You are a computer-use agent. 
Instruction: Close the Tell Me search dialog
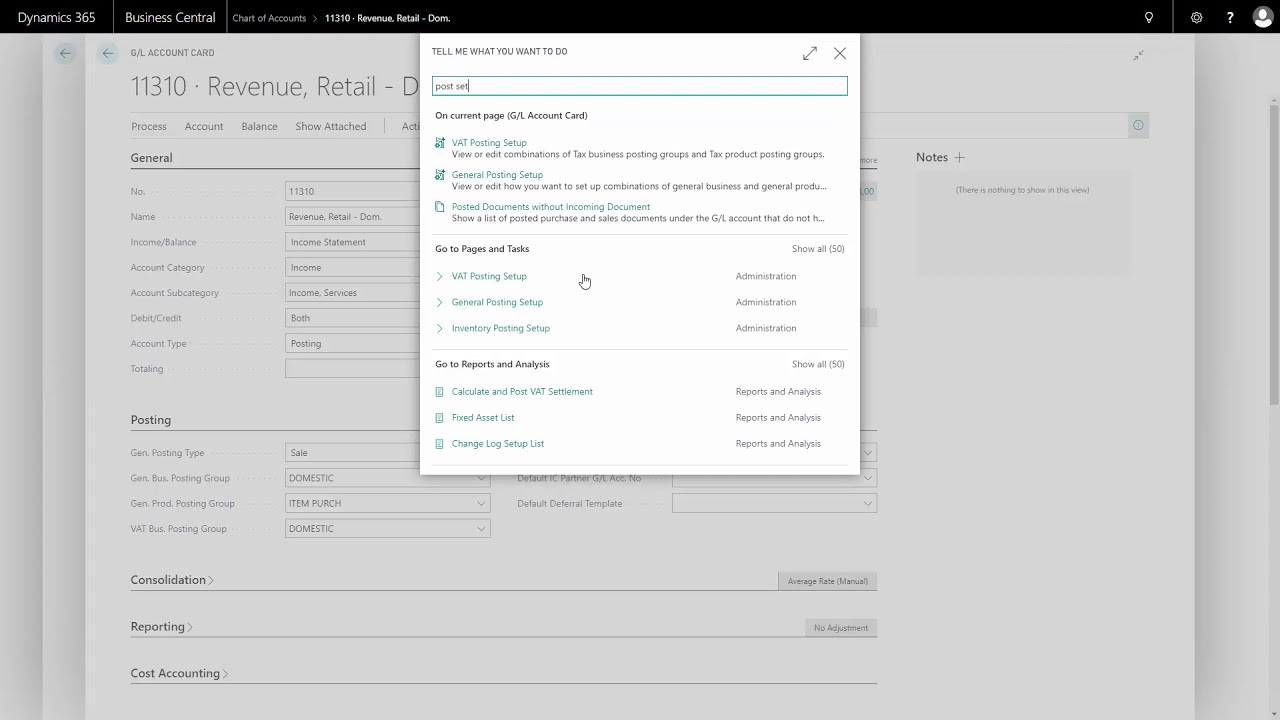point(840,53)
